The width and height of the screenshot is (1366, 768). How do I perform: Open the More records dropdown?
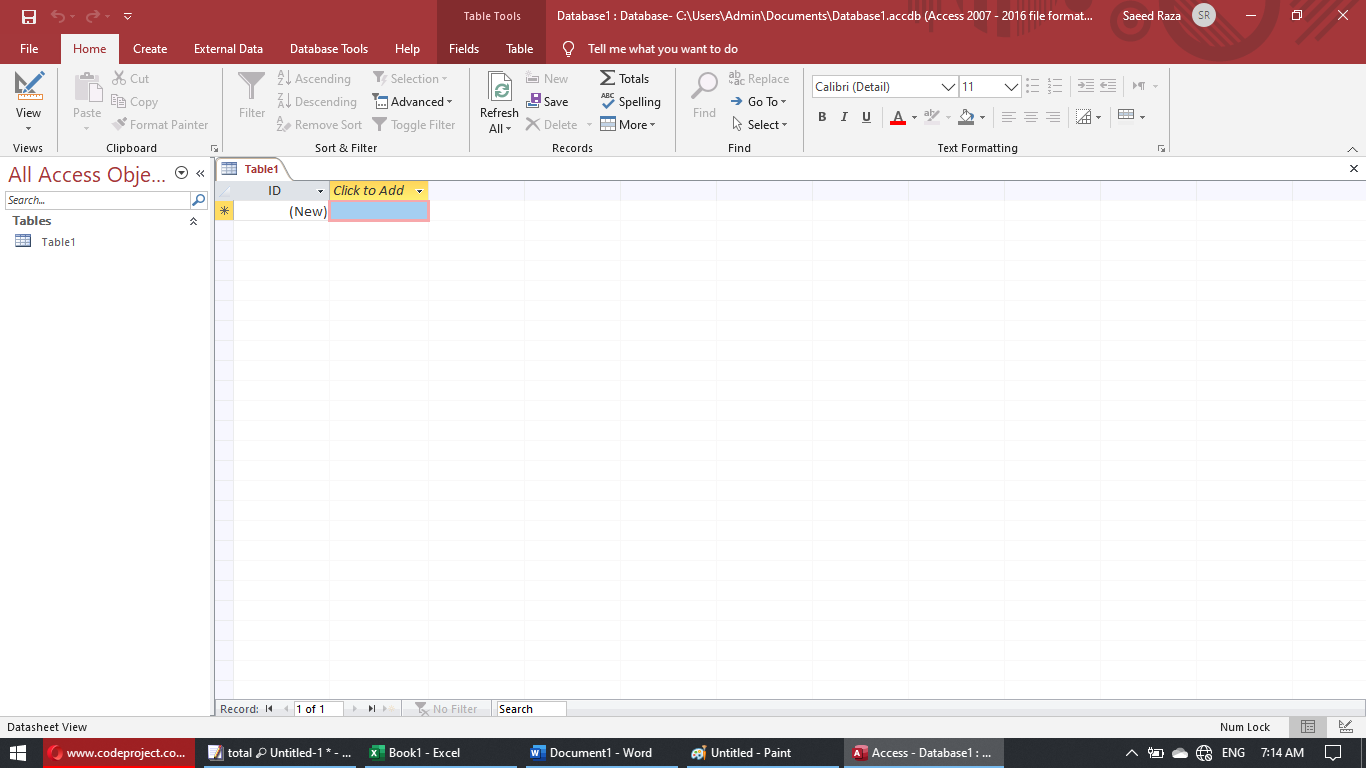point(627,124)
